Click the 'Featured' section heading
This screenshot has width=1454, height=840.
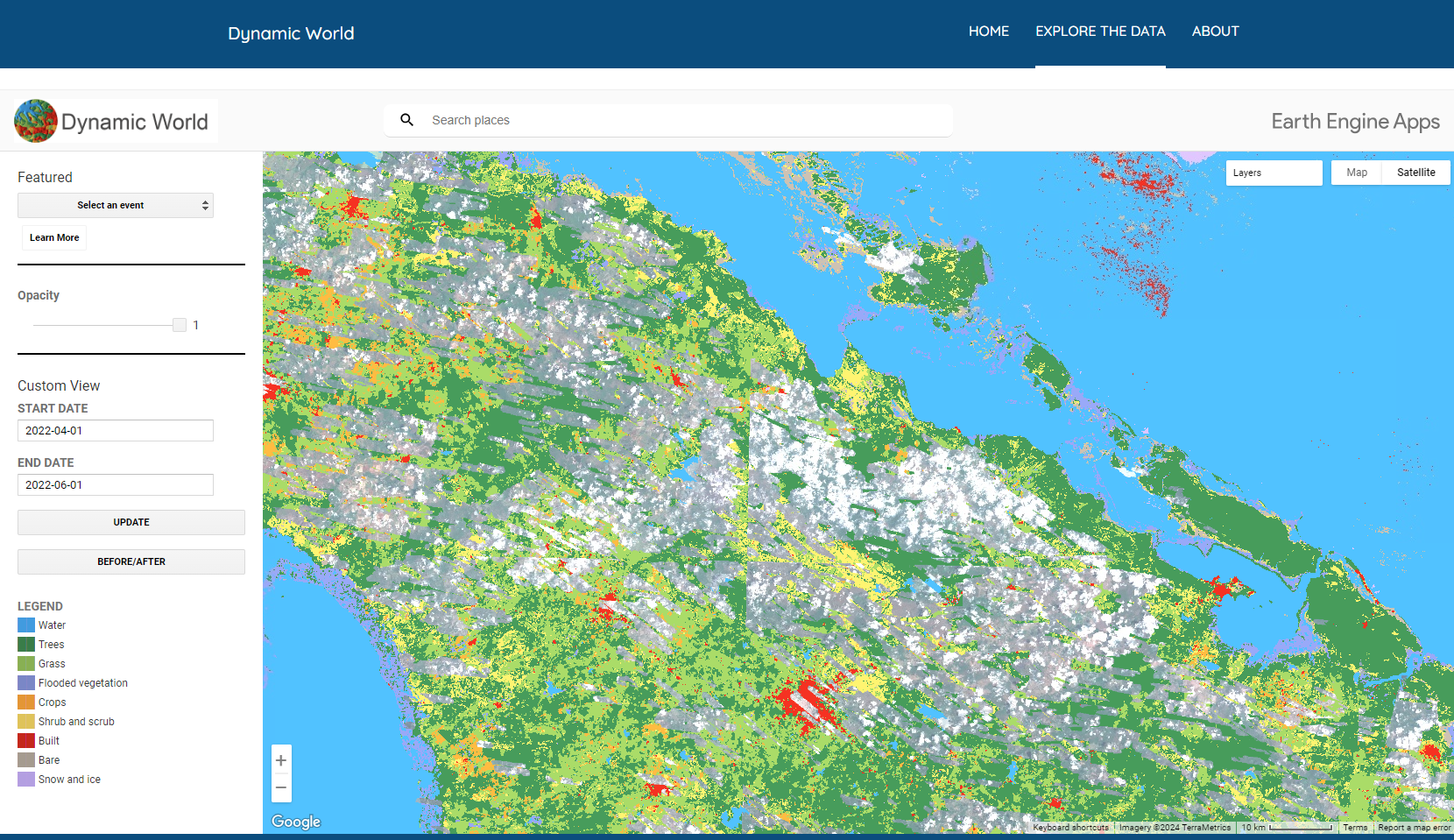pyautogui.click(x=45, y=177)
